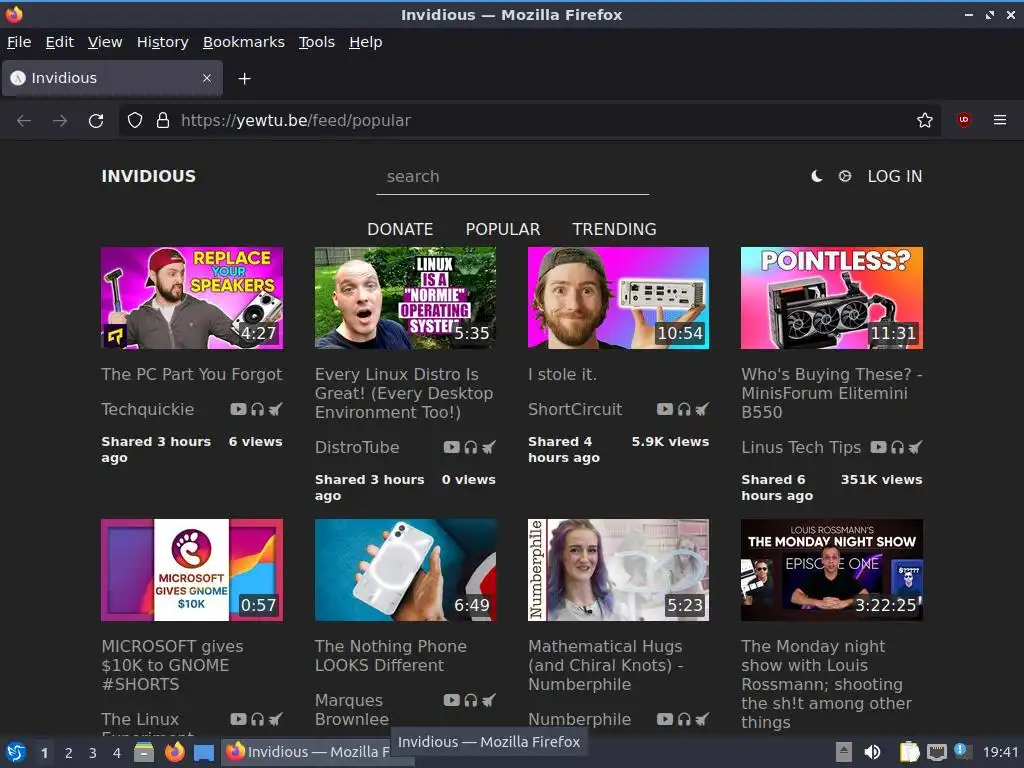Viewport: 1024px width, 768px height.
Task: Click YouTube icon beside ShortCircuit
Action: click(x=665, y=409)
